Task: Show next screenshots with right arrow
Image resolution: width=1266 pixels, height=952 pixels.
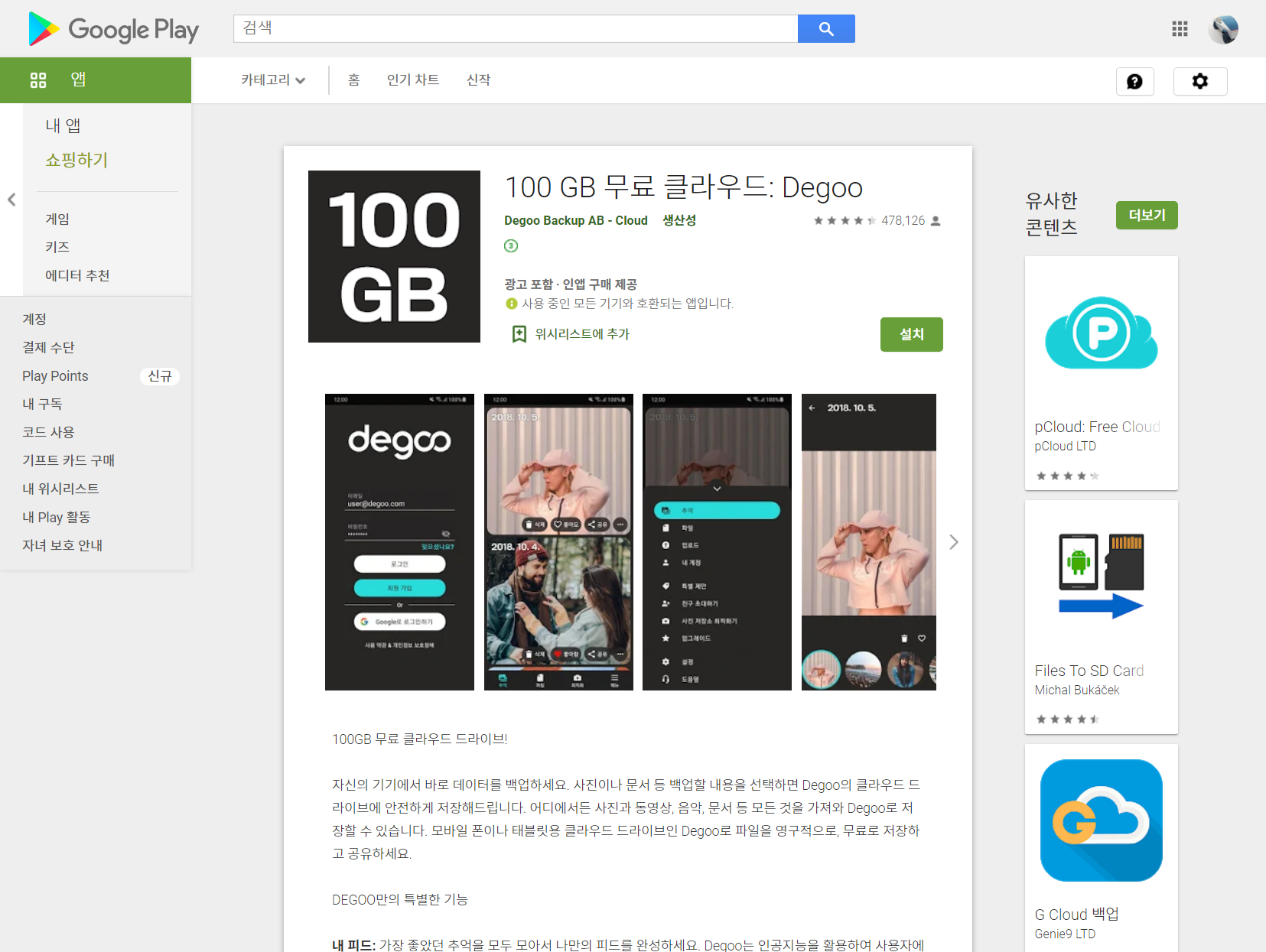Action: point(953,542)
